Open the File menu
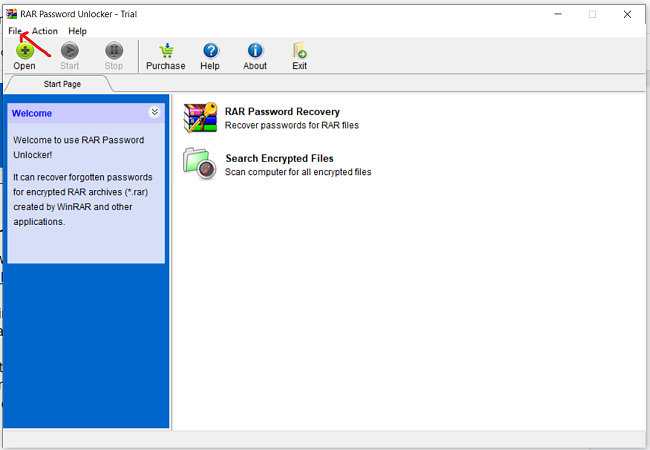This screenshot has height=450, width=650. point(15,31)
